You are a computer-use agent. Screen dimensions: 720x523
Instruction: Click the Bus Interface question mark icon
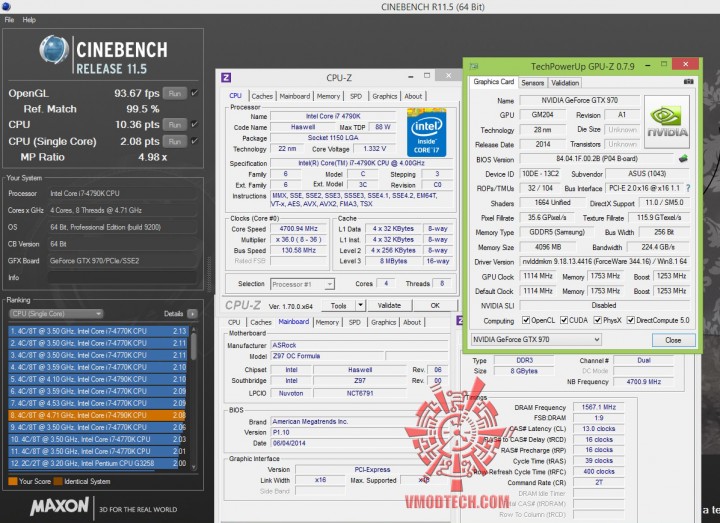[688, 188]
